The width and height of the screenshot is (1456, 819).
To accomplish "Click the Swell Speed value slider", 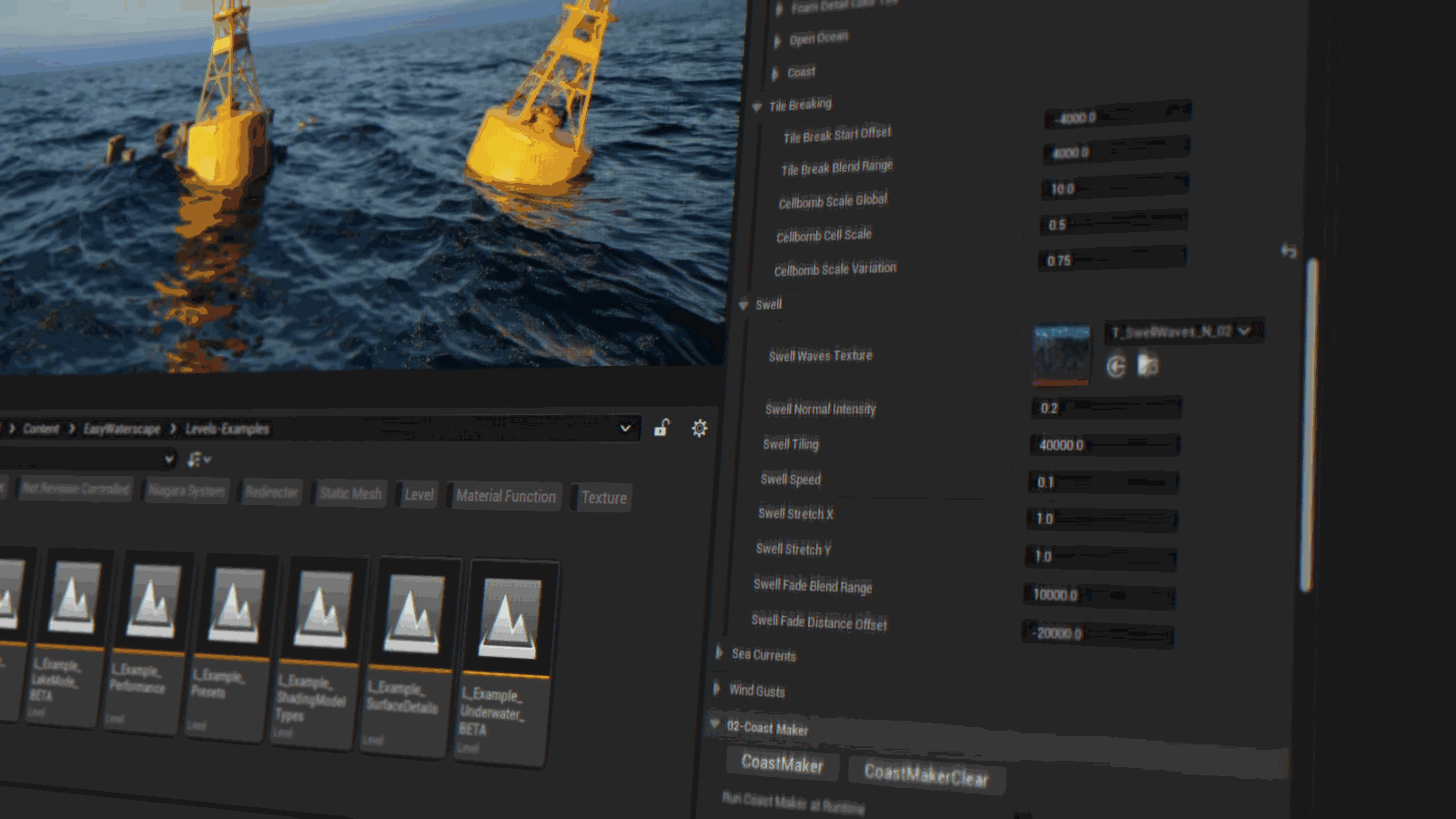I will [1103, 481].
